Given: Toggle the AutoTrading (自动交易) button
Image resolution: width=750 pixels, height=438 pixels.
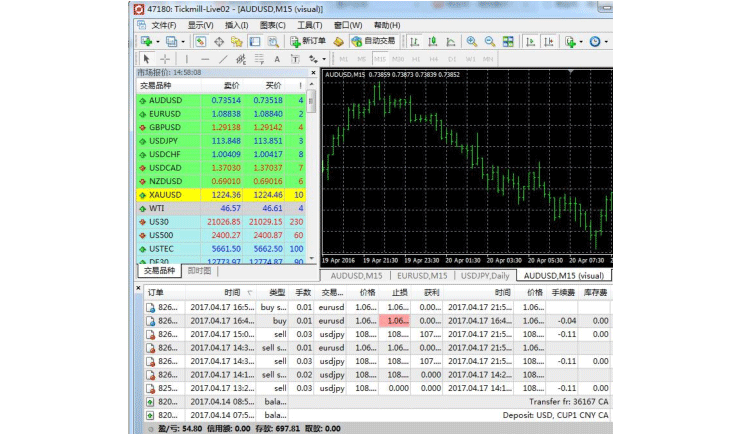Looking at the screenshot, I should pyautogui.click(x=372, y=41).
